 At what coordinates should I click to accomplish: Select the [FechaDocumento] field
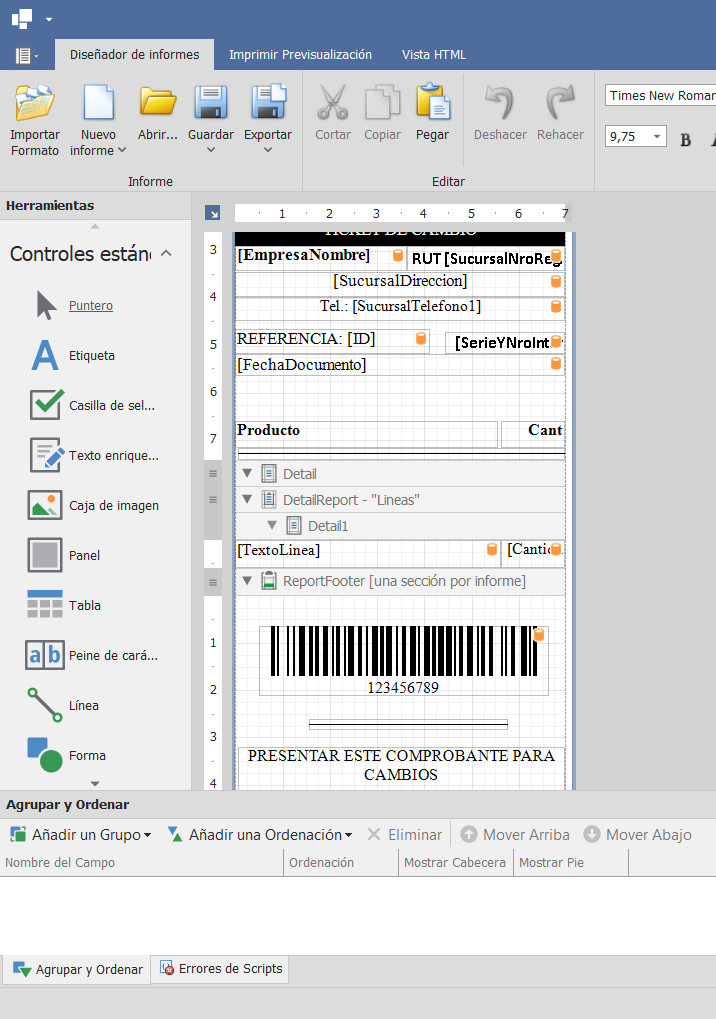tap(400, 365)
